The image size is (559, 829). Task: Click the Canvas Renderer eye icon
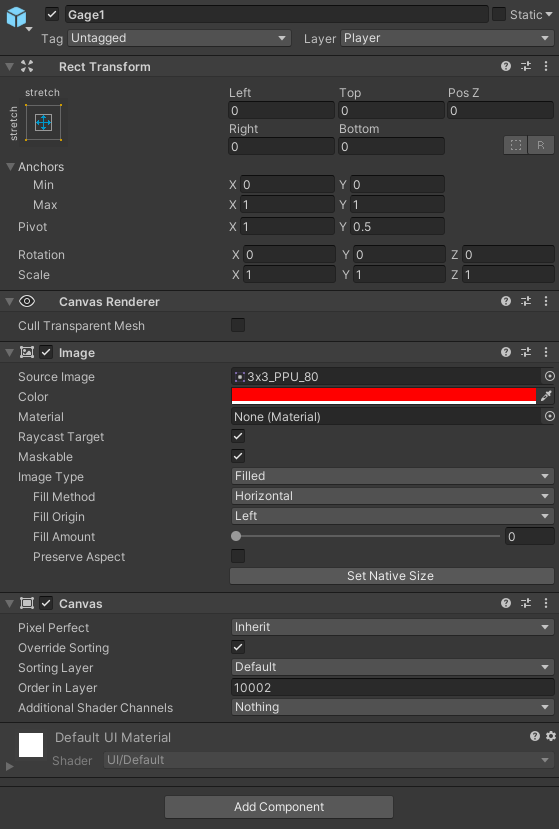[27, 301]
